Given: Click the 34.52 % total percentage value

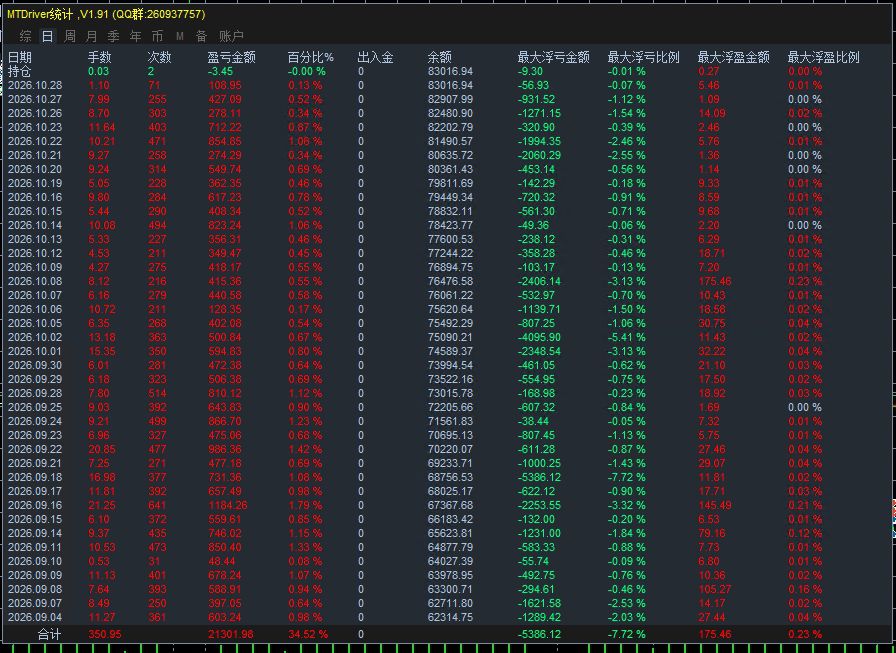Looking at the screenshot, I should click(x=308, y=634).
